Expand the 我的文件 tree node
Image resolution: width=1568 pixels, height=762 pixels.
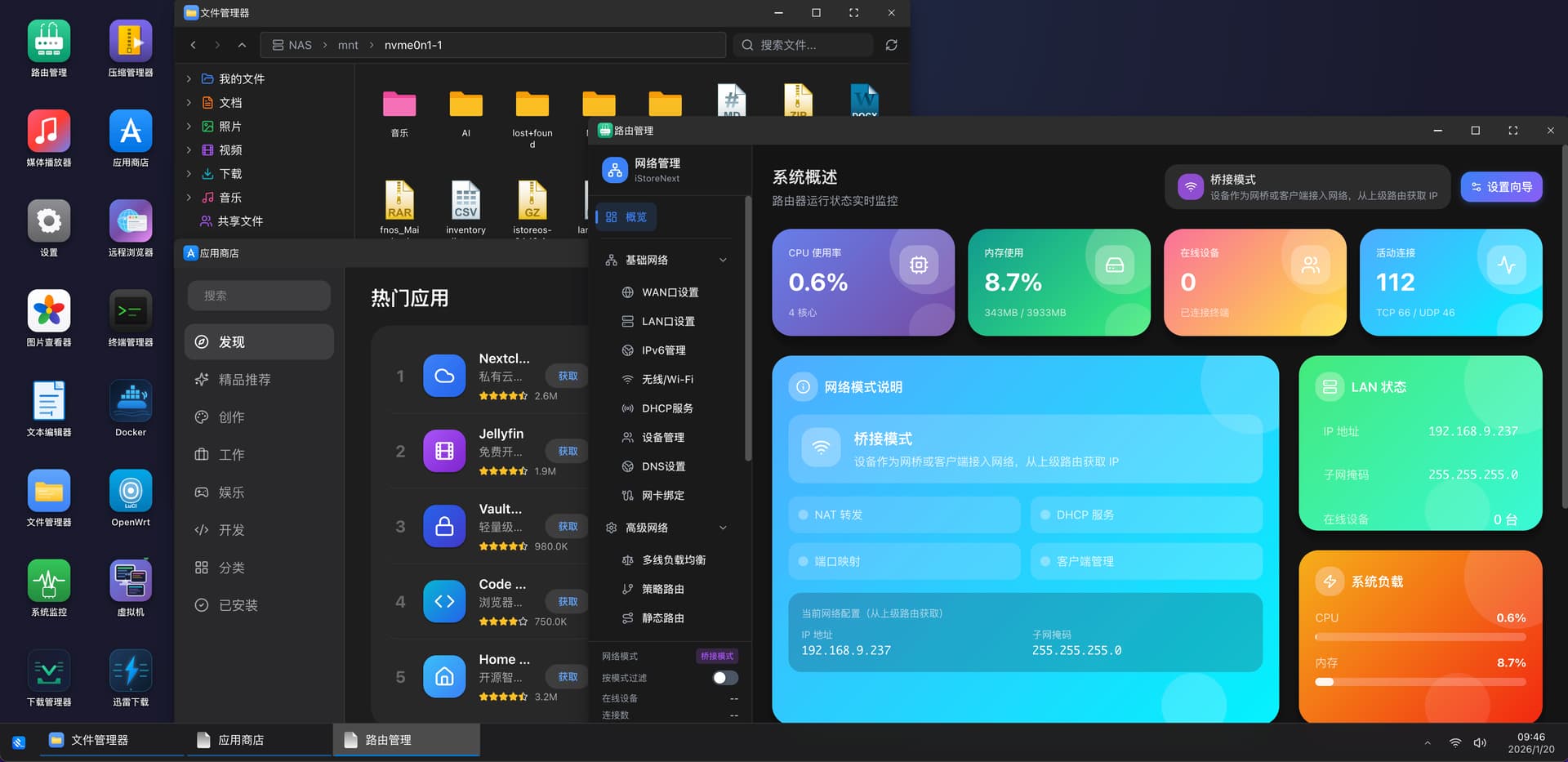click(189, 79)
